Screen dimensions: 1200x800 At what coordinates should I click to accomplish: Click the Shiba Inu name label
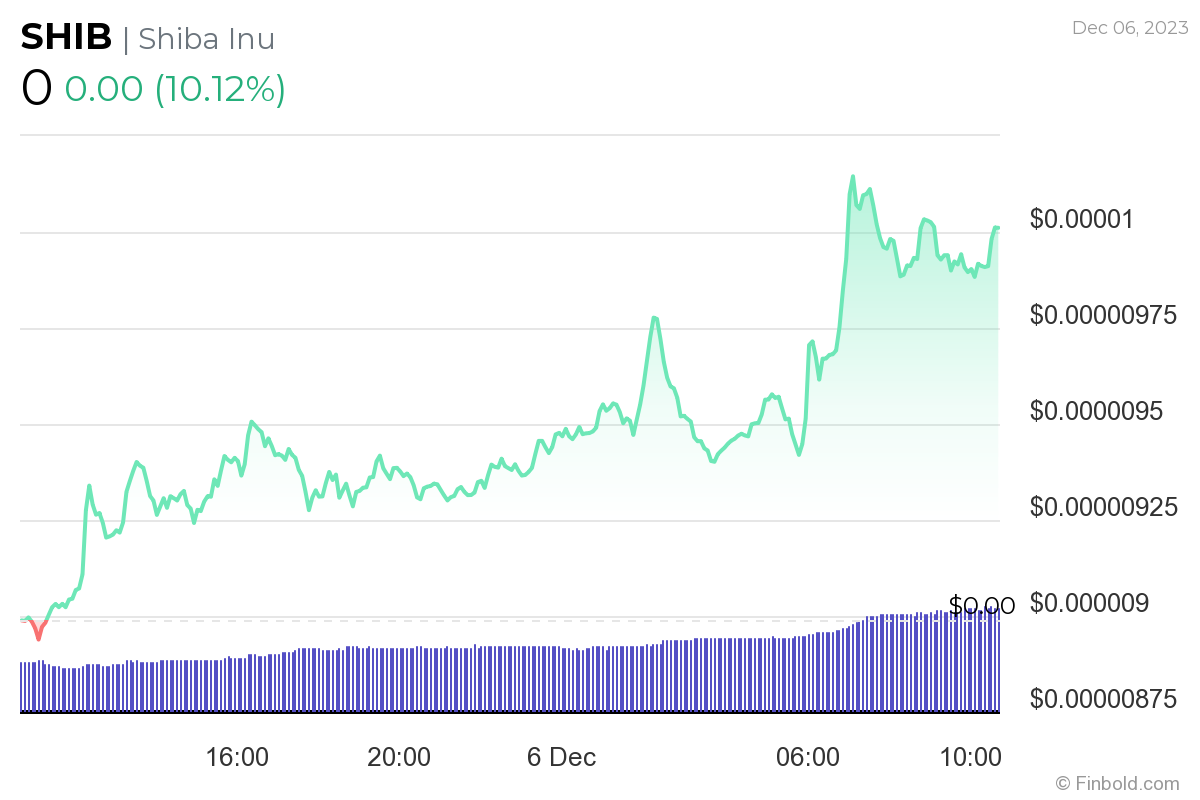click(x=206, y=39)
